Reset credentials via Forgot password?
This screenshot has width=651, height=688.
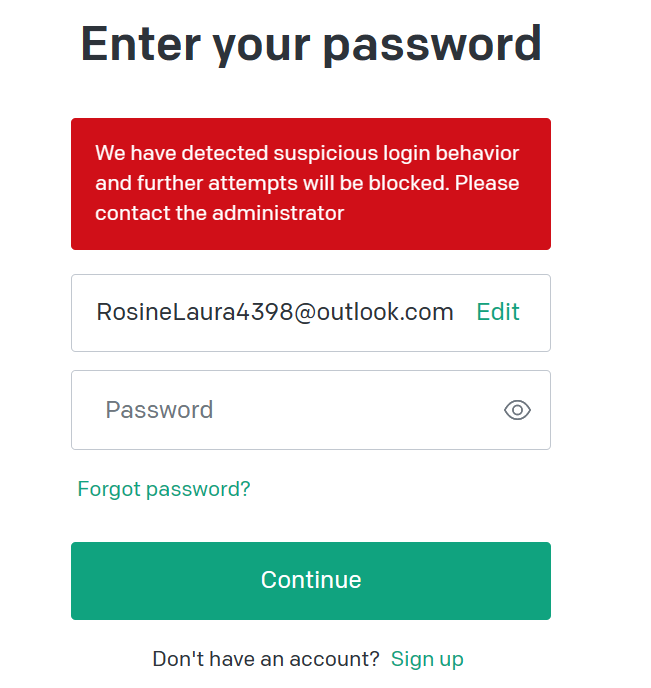[164, 489]
